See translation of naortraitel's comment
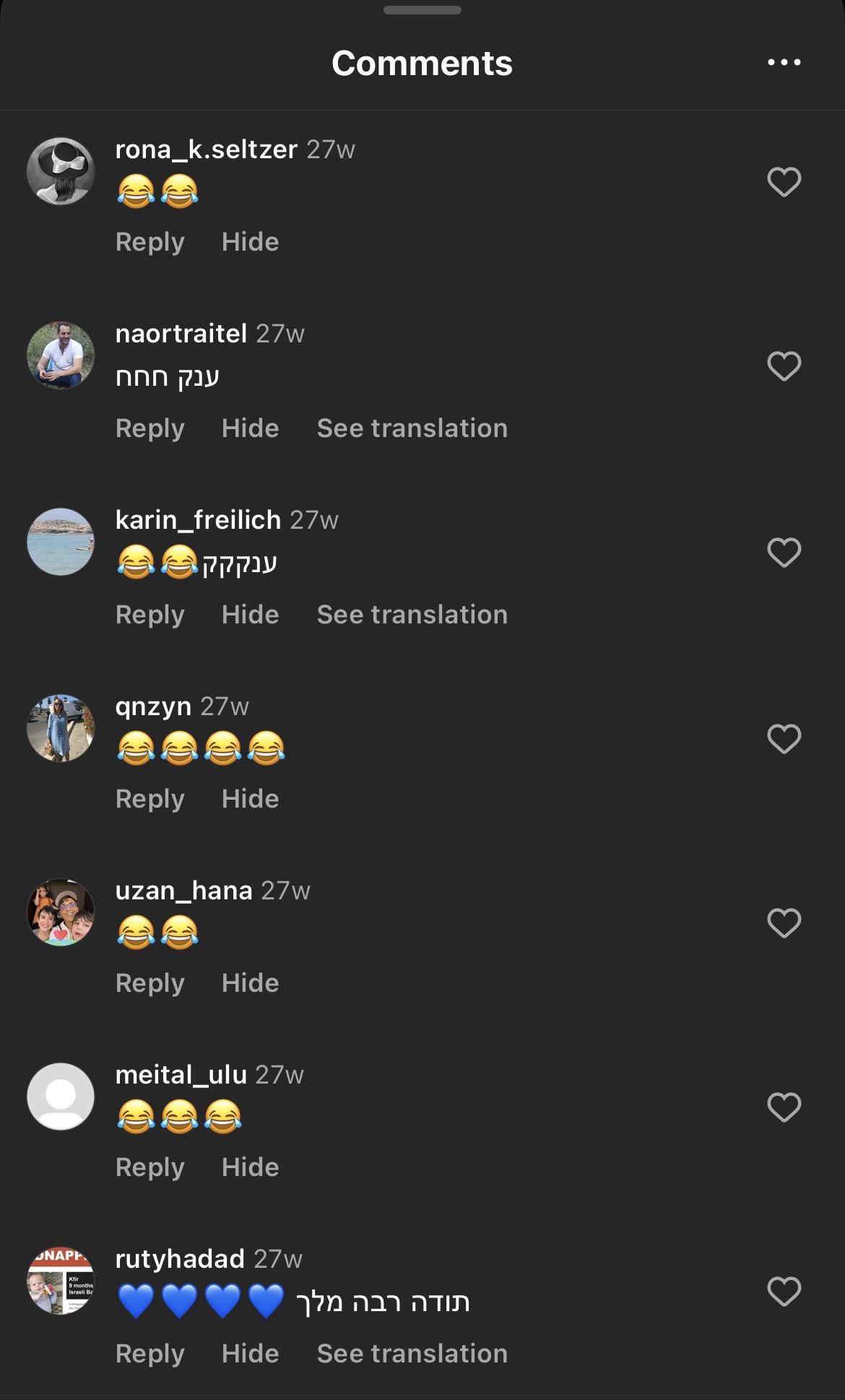The height and width of the screenshot is (1400, 845). pos(412,428)
